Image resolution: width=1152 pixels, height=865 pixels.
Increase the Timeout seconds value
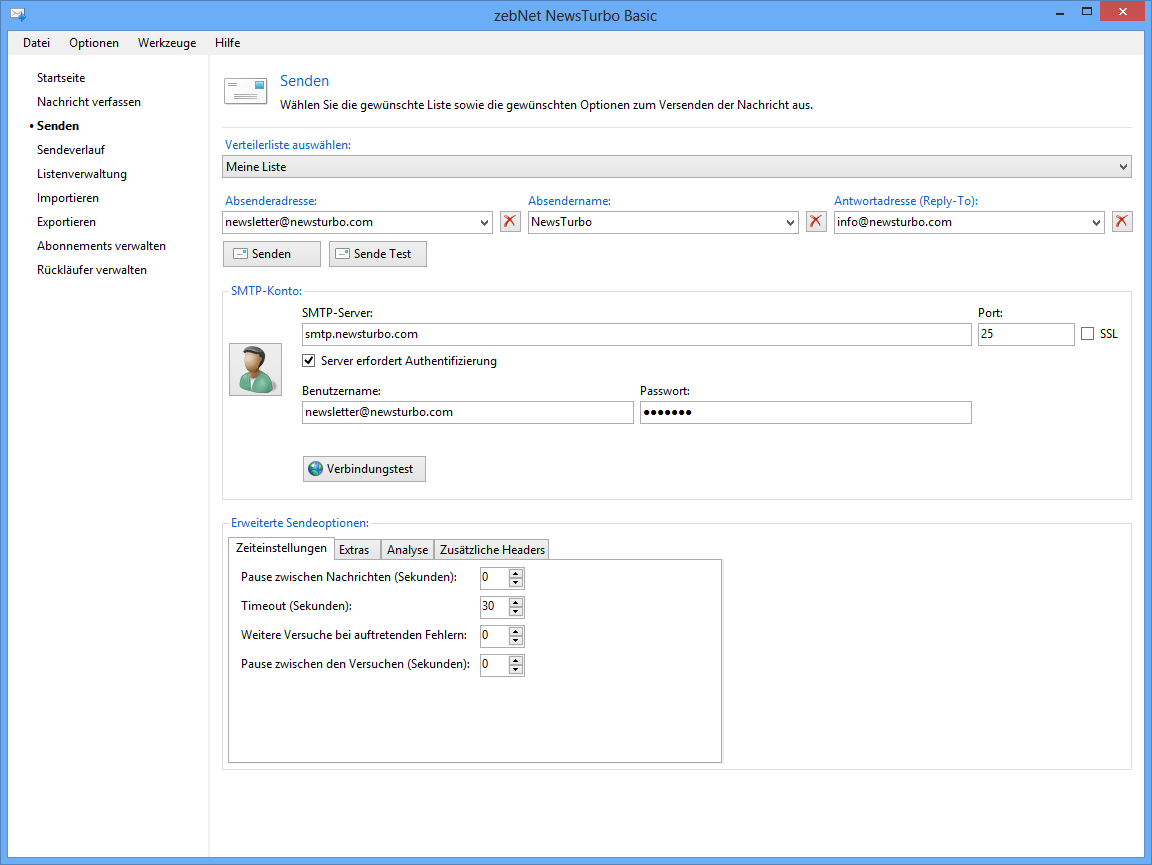516,603
